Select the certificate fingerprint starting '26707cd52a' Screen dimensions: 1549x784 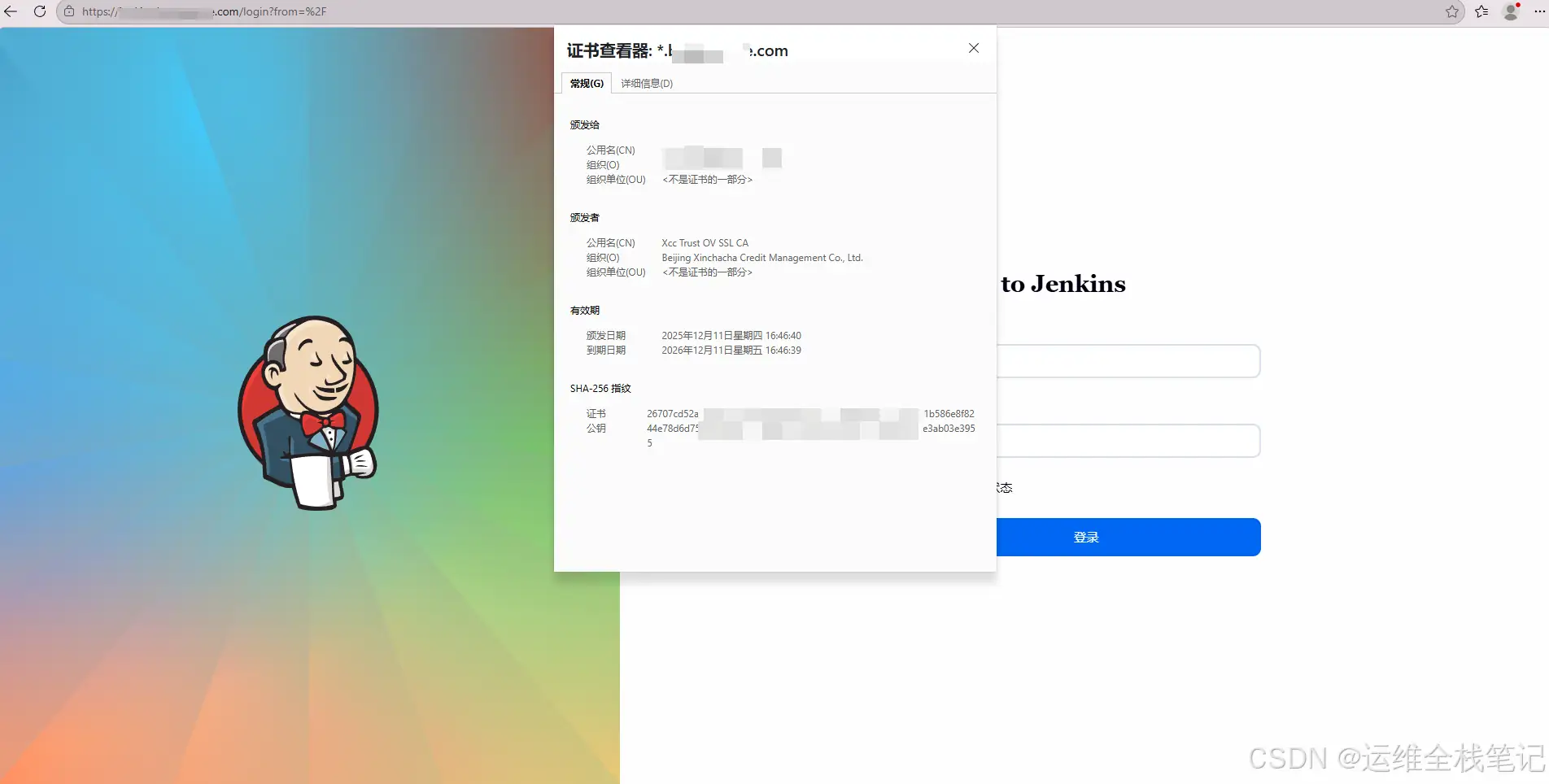810,414
